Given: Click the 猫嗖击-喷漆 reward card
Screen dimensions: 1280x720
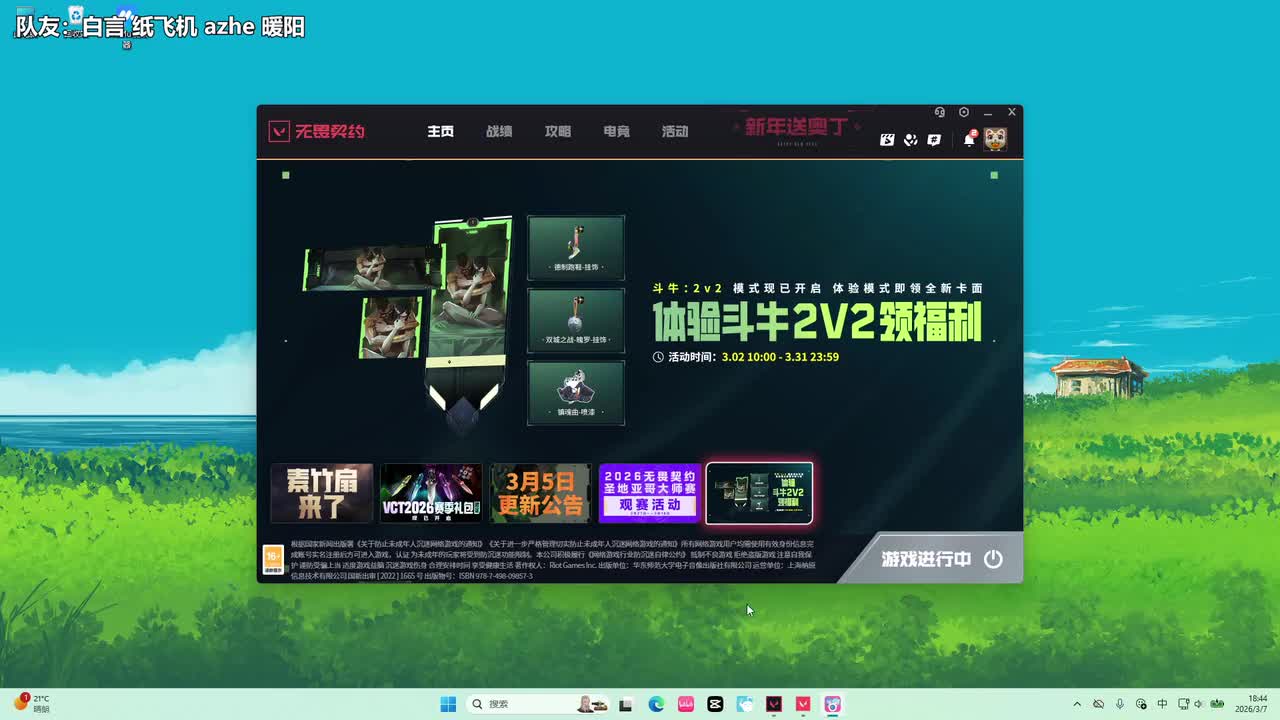Looking at the screenshot, I should (576, 393).
